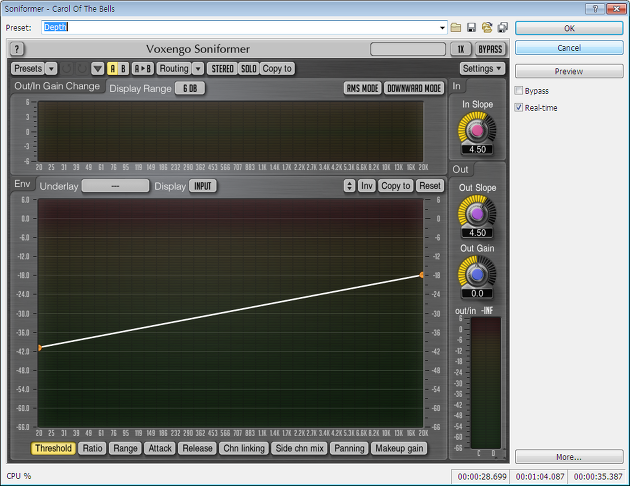
Task: Click time readout 00:00:28.699
Action: pyautogui.click(x=481, y=477)
